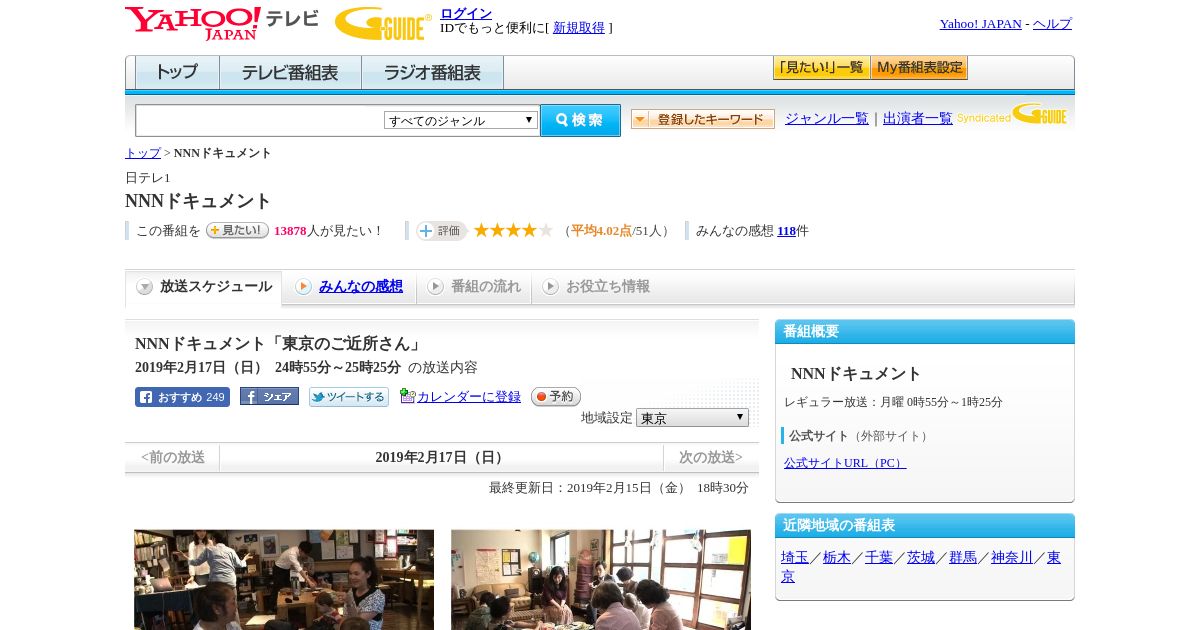Select the ラジオ番組表 tab
Screen dimensions: 1200x630
point(432,73)
